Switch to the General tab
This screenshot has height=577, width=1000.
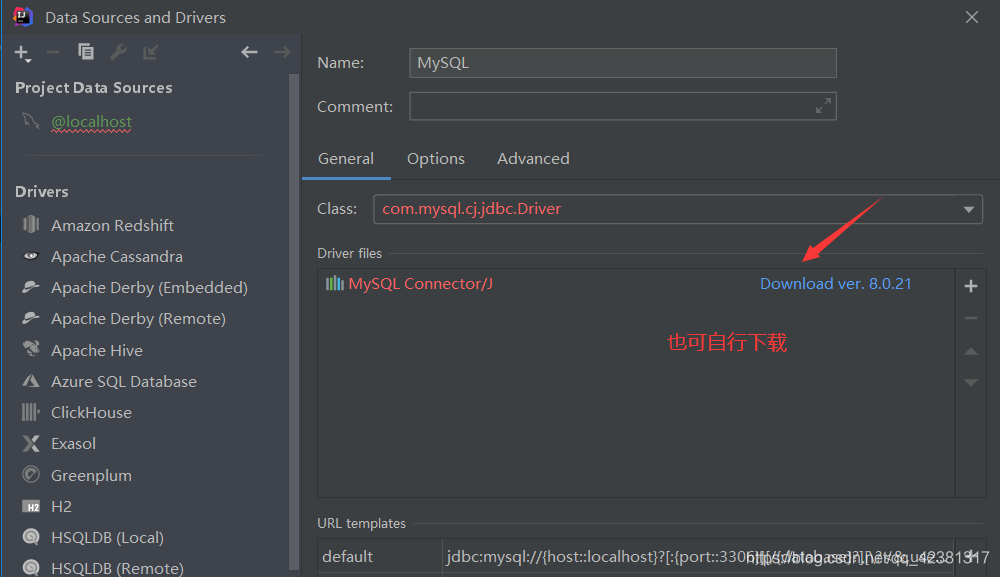(346, 159)
